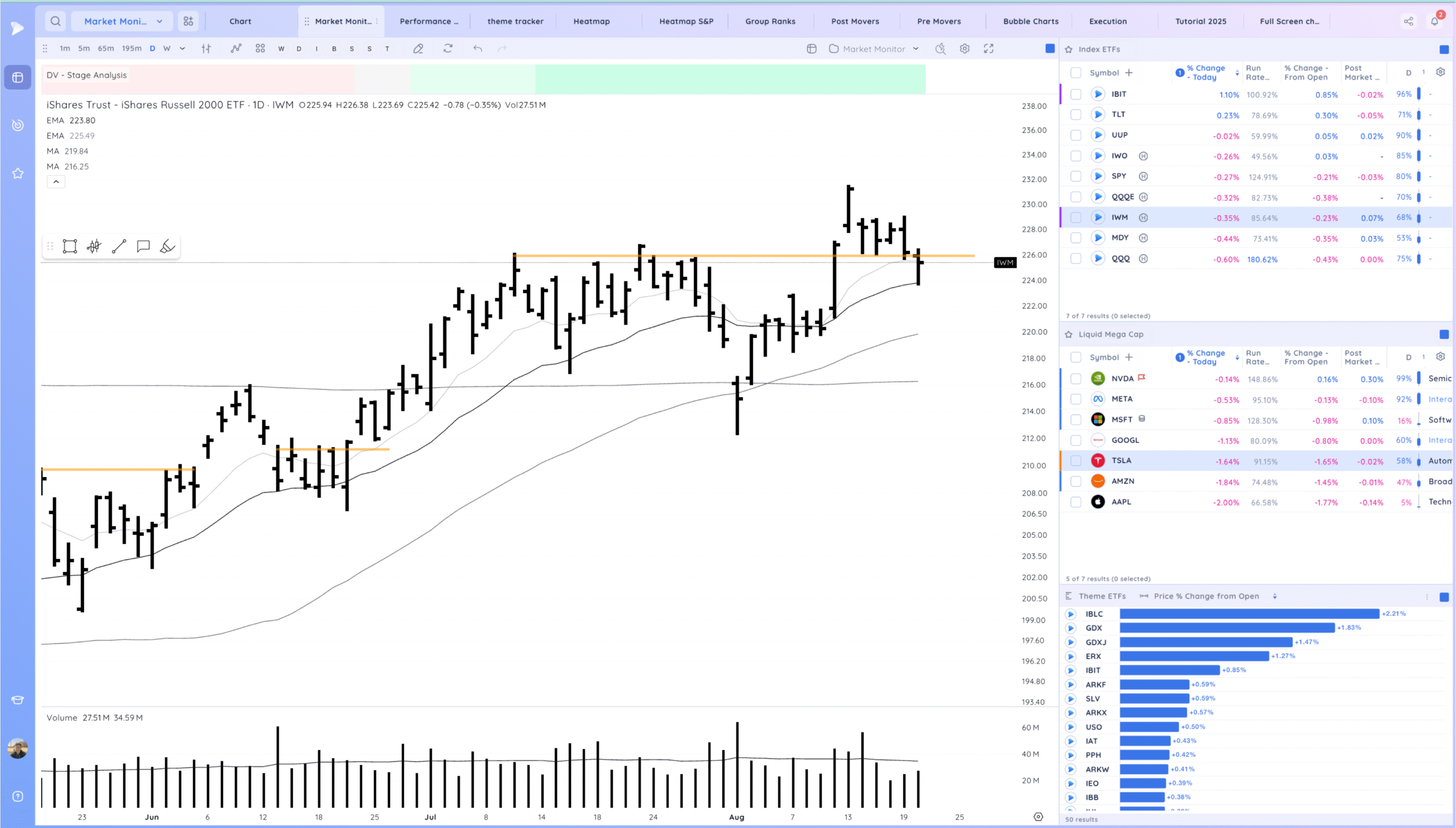Screen dimensions: 1456x828
Task: Open notifications bell icon
Action: point(1434,21)
